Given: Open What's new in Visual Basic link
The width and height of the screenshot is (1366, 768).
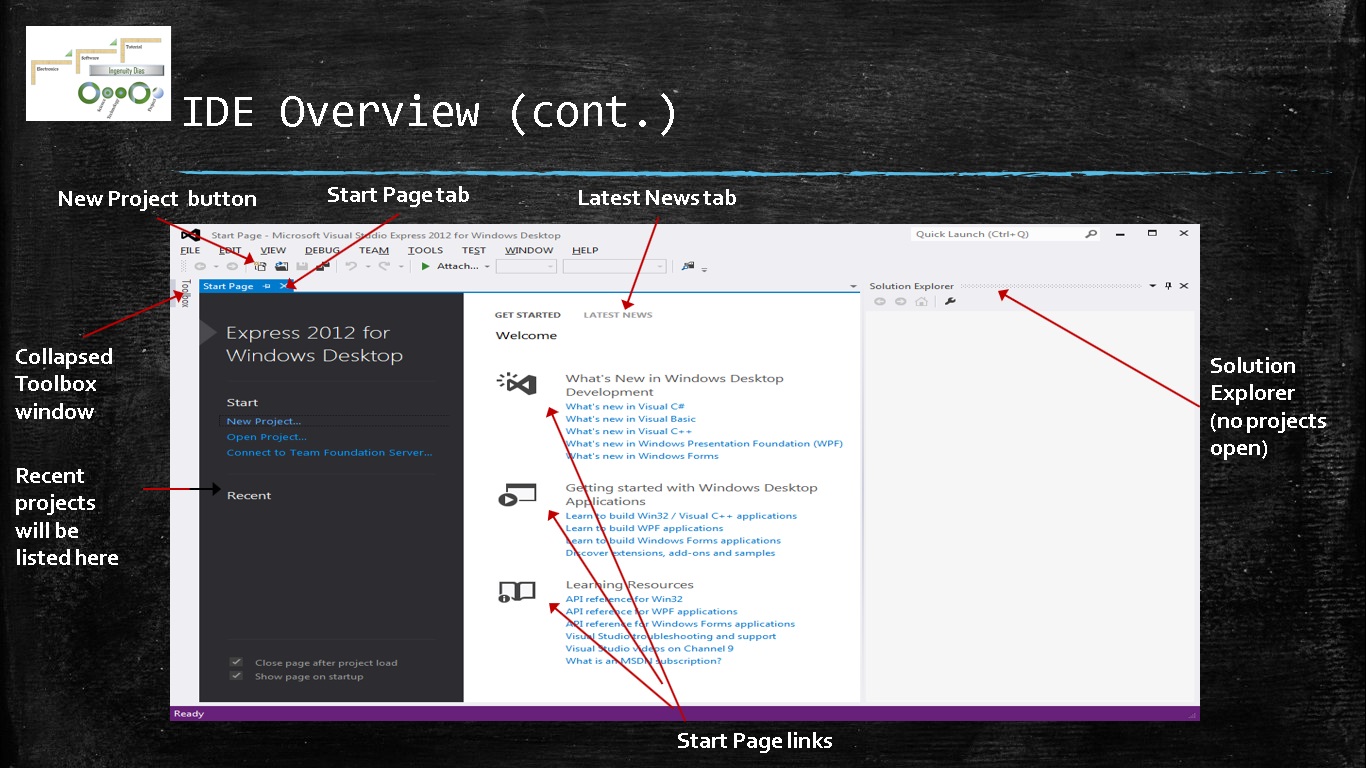Looking at the screenshot, I should coord(631,419).
